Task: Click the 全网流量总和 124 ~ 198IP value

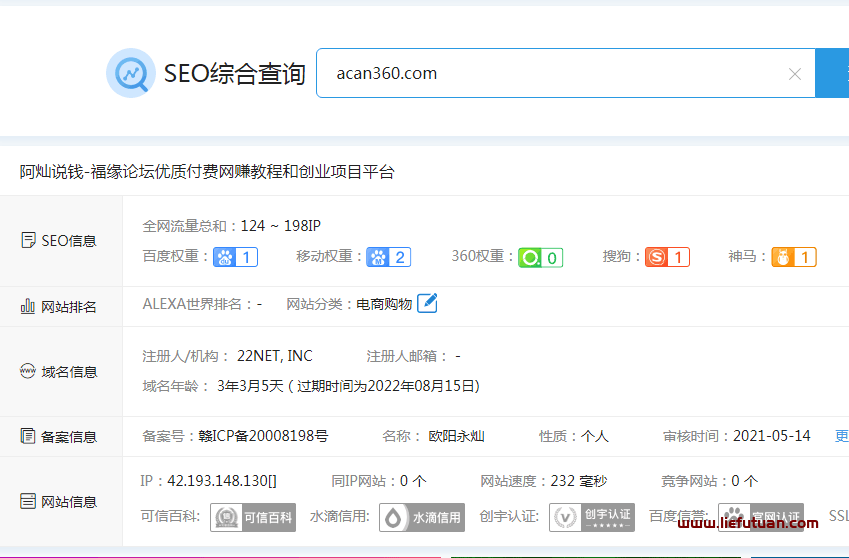Action: click(280, 226)
